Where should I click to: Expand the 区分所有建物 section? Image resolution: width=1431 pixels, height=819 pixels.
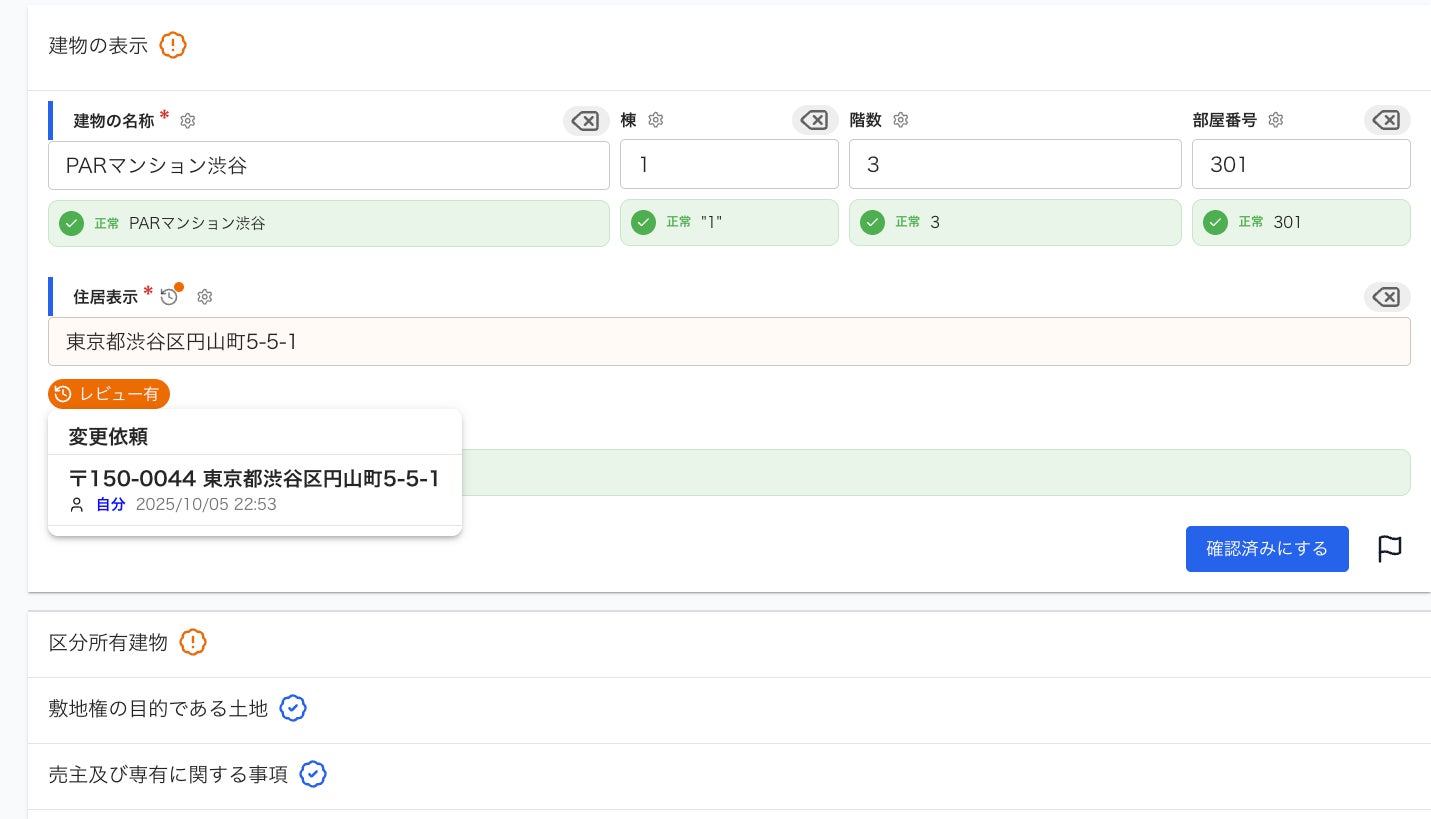point(108,643)
